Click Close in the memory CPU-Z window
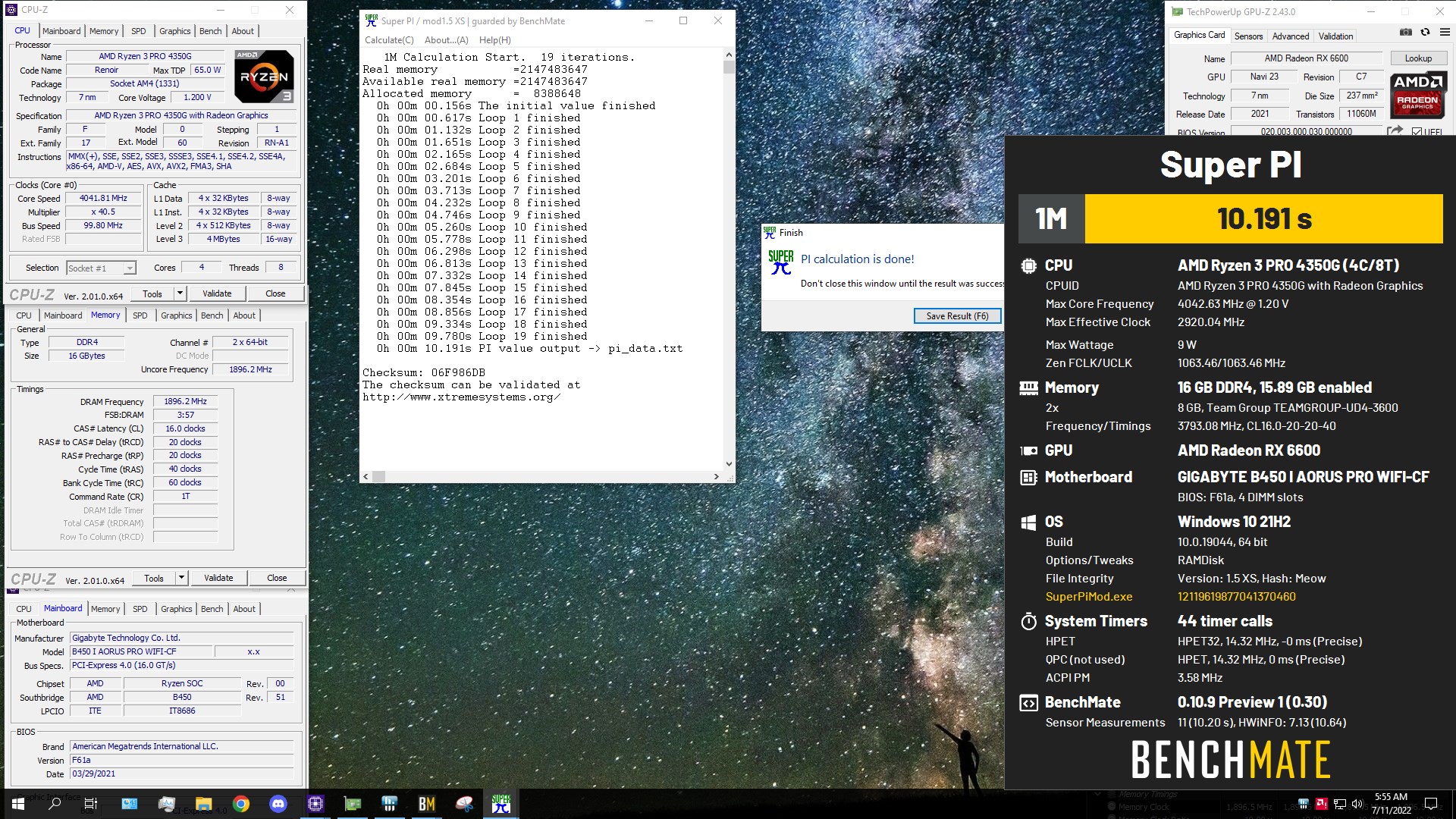The width and height of the screenshot is (1456, 819). [277, 578]
